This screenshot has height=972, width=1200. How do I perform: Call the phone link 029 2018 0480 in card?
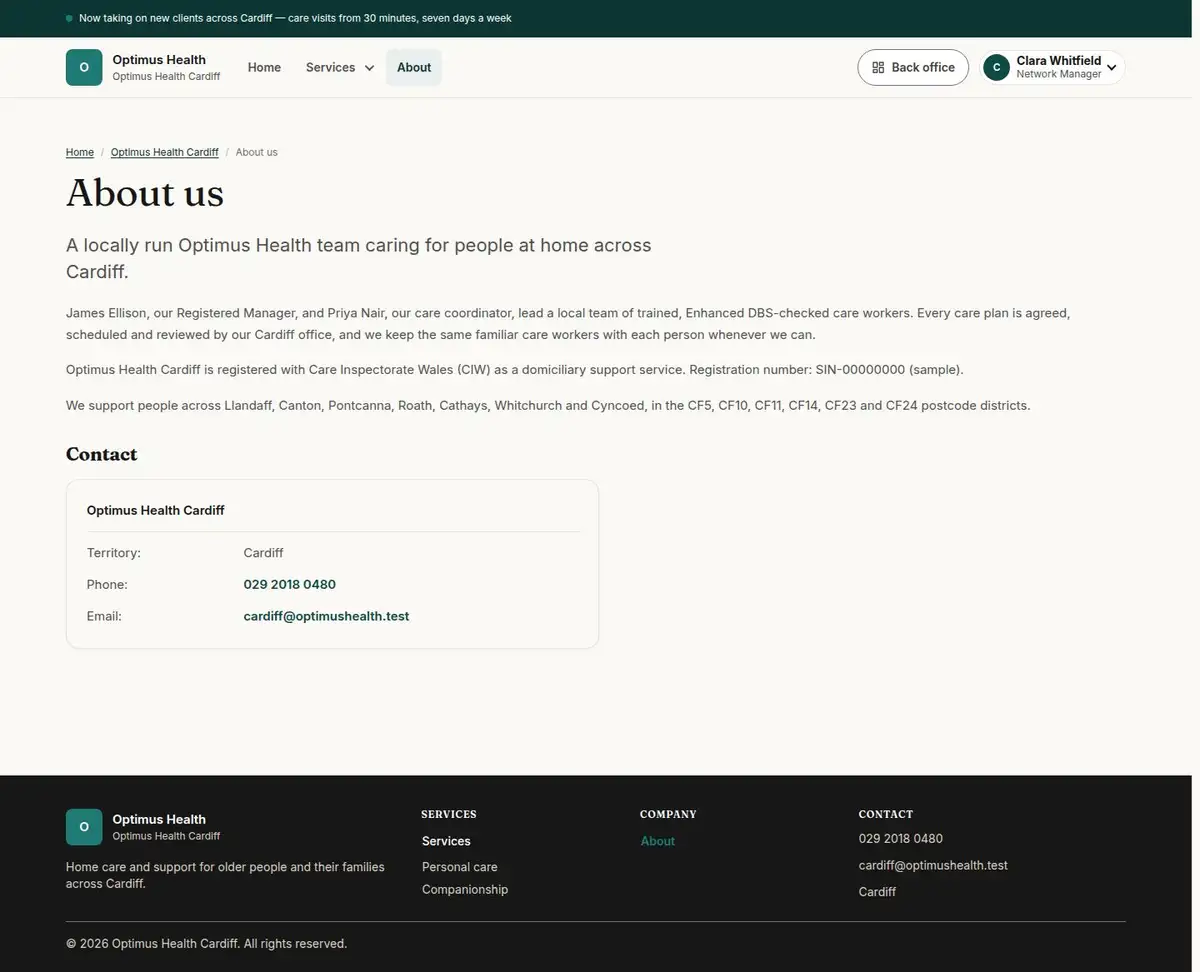click(x=290, y=584)
